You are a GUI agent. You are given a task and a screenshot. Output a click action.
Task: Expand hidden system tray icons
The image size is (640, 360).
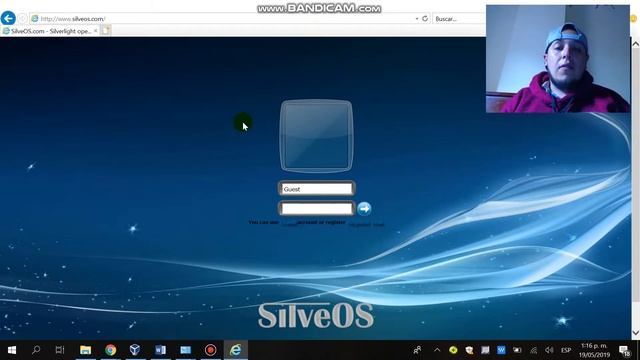(437, 350)
